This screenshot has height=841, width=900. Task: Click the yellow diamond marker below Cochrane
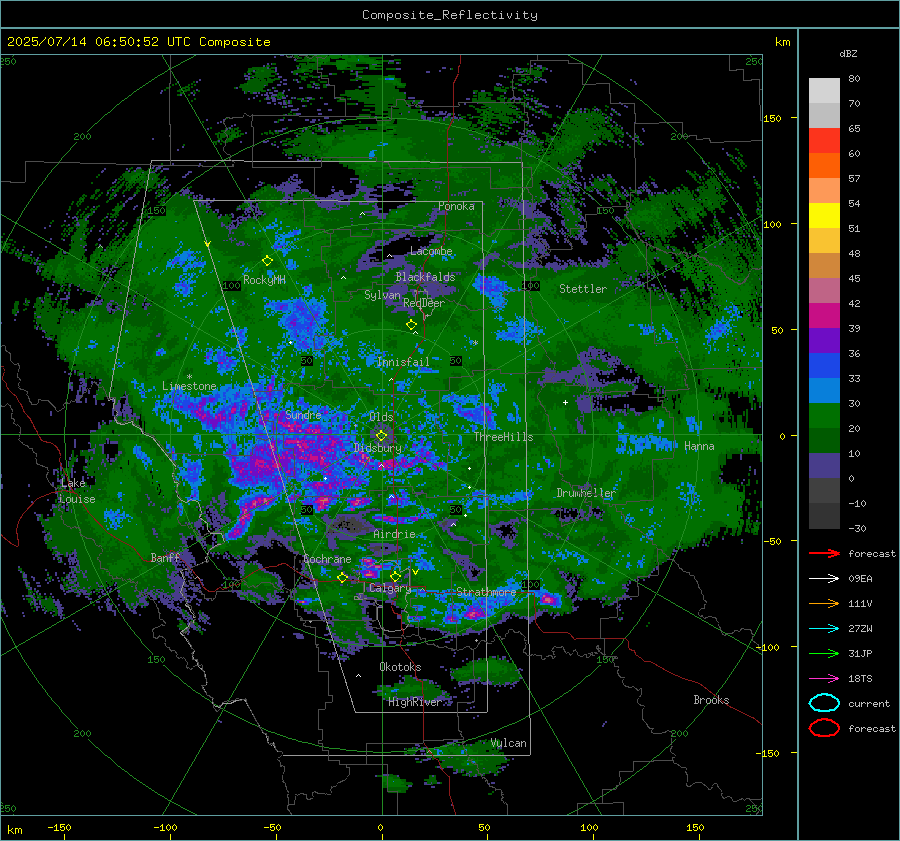tap(343, 577)
